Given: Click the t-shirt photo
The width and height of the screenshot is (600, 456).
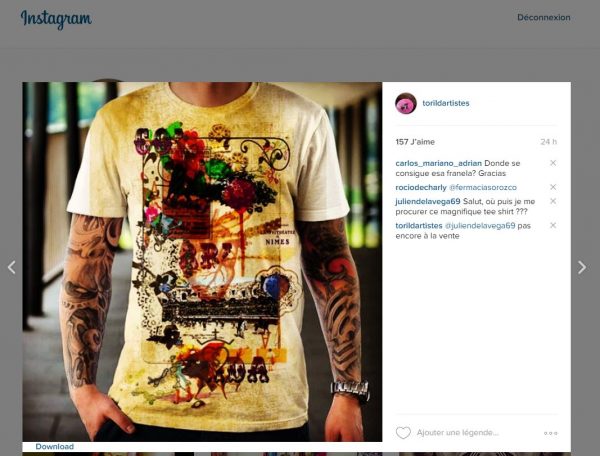Looking at the screenshot, I should [202, 262].
